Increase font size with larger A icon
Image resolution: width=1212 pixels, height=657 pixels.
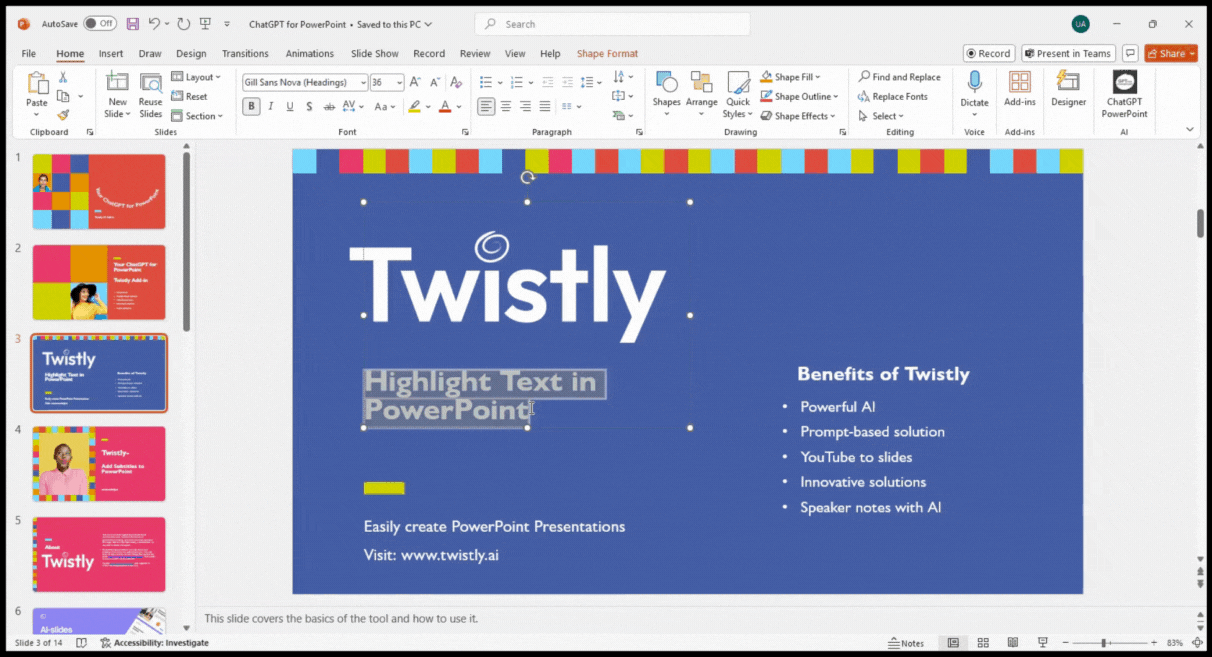tap(415, 82)
